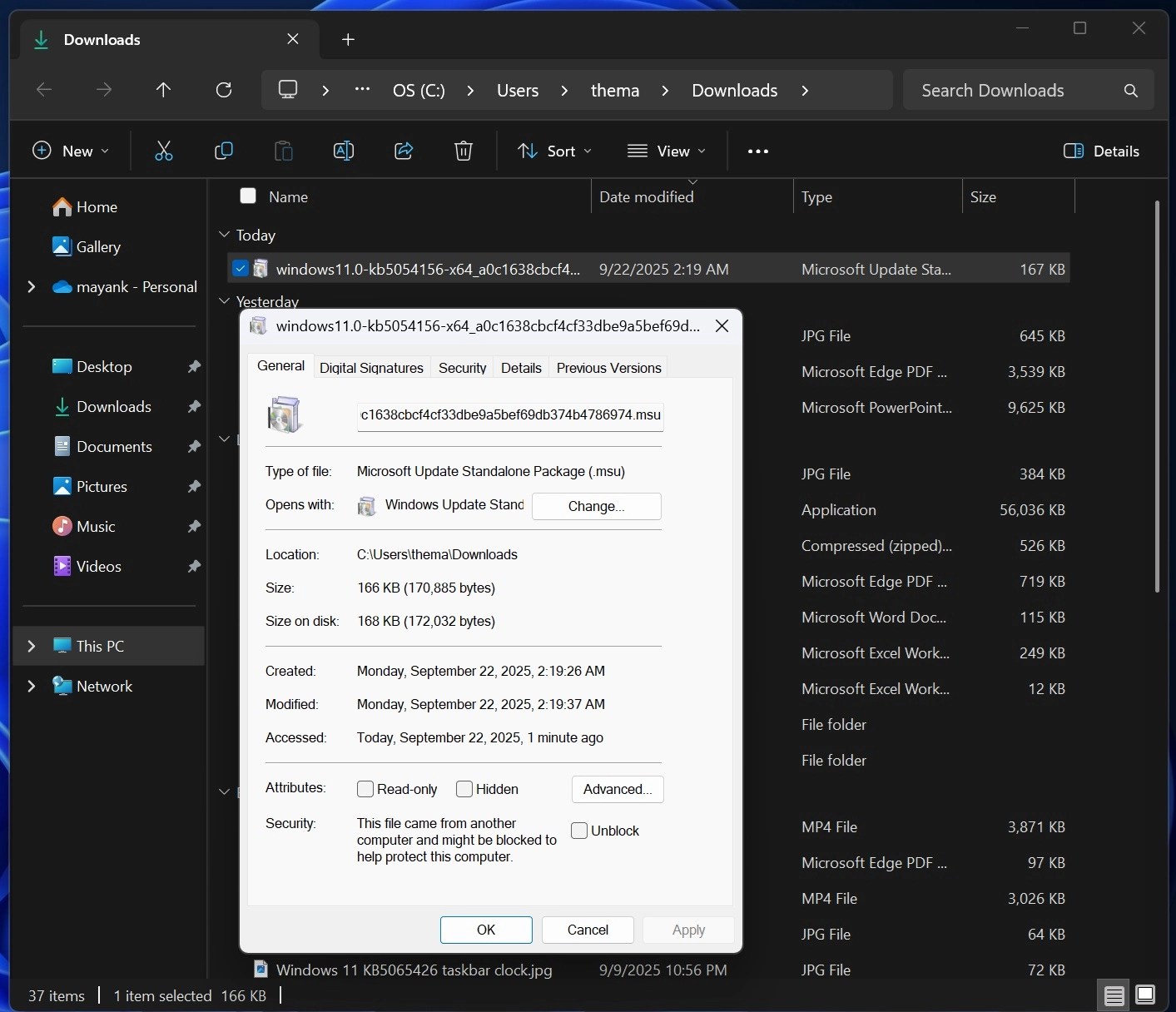Copy the selected item with Copy icon

pyautogui.click(x=224, y=151)
